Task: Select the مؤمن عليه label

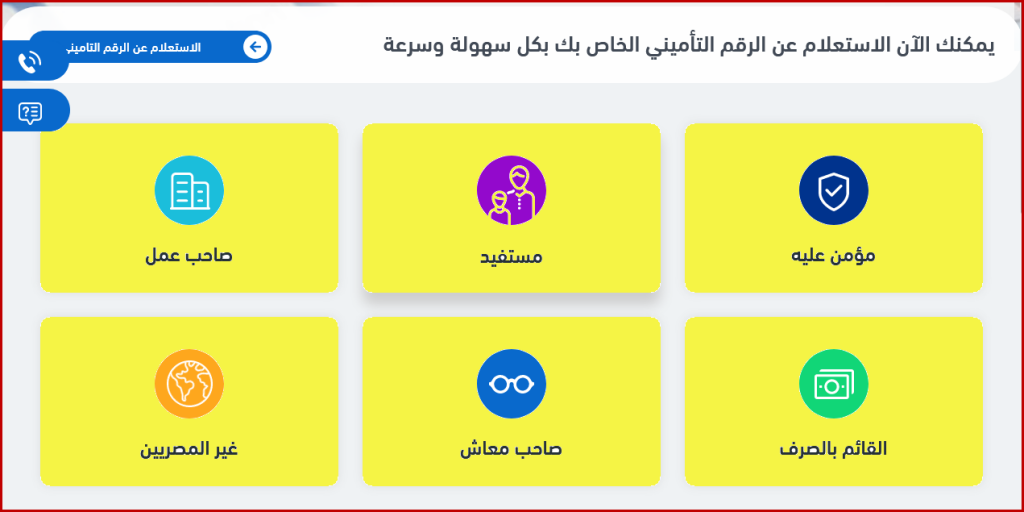Action: [833, 255]
